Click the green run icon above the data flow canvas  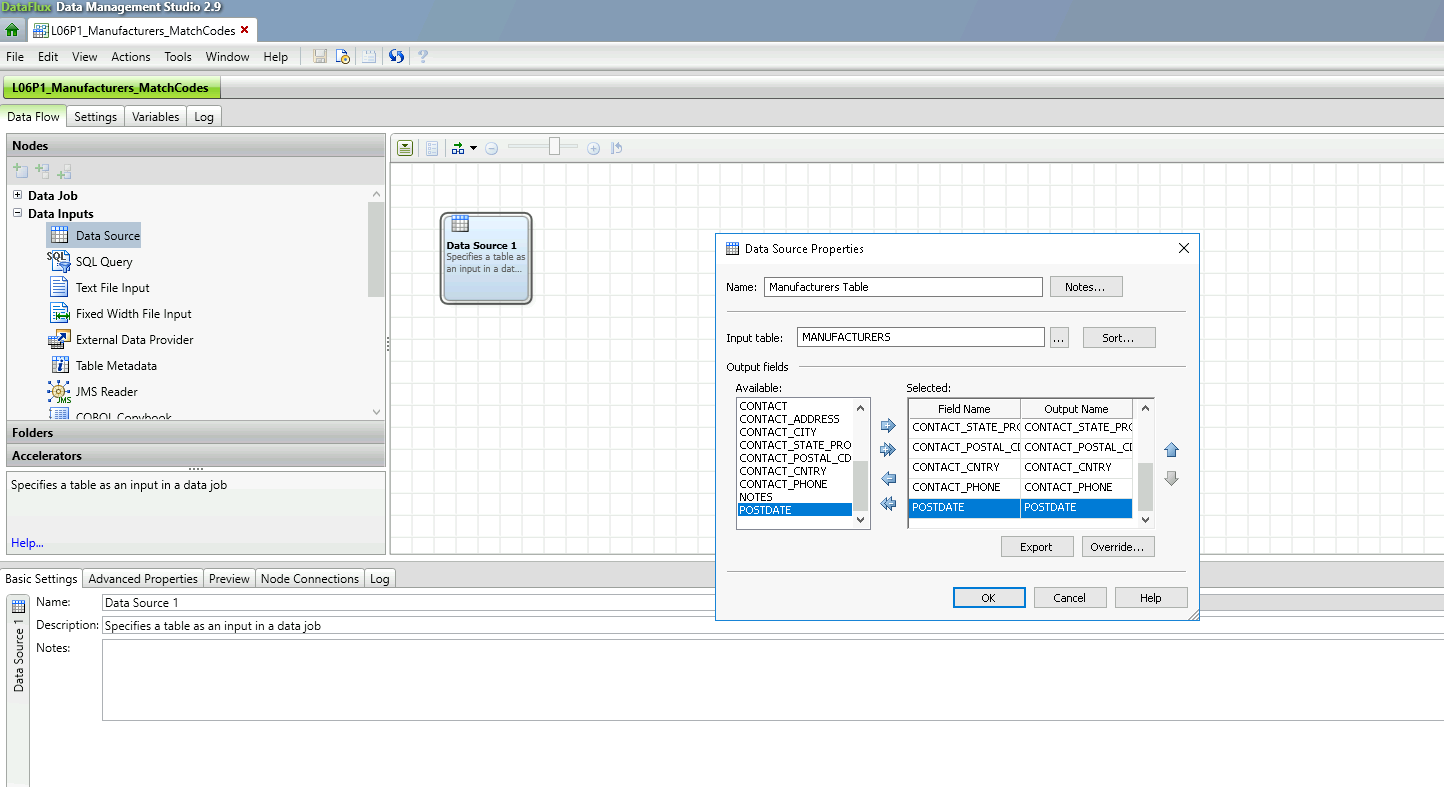pyautogui.click(x=404, y=148)
